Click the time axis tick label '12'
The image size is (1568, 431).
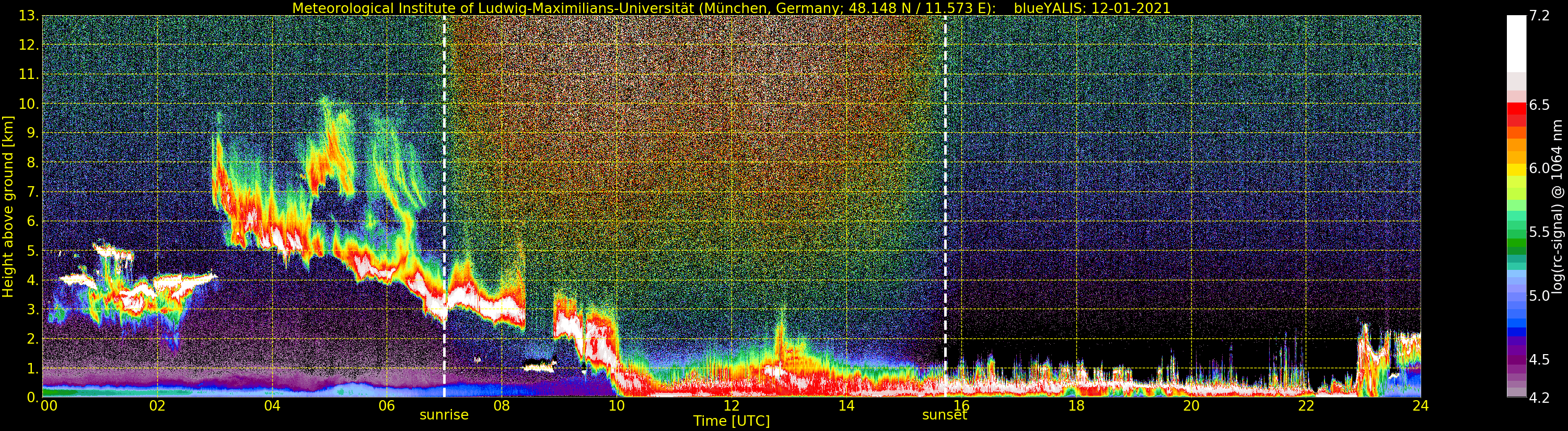[731, 405]
